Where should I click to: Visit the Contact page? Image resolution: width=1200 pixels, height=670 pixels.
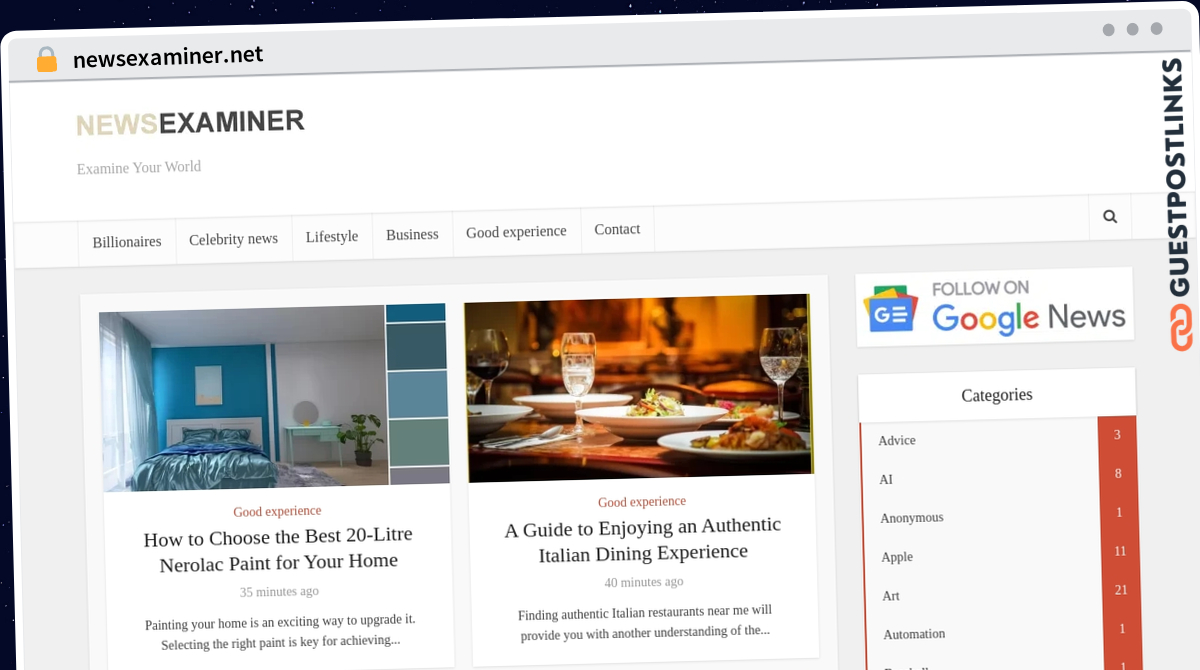[x=617, y=229]
